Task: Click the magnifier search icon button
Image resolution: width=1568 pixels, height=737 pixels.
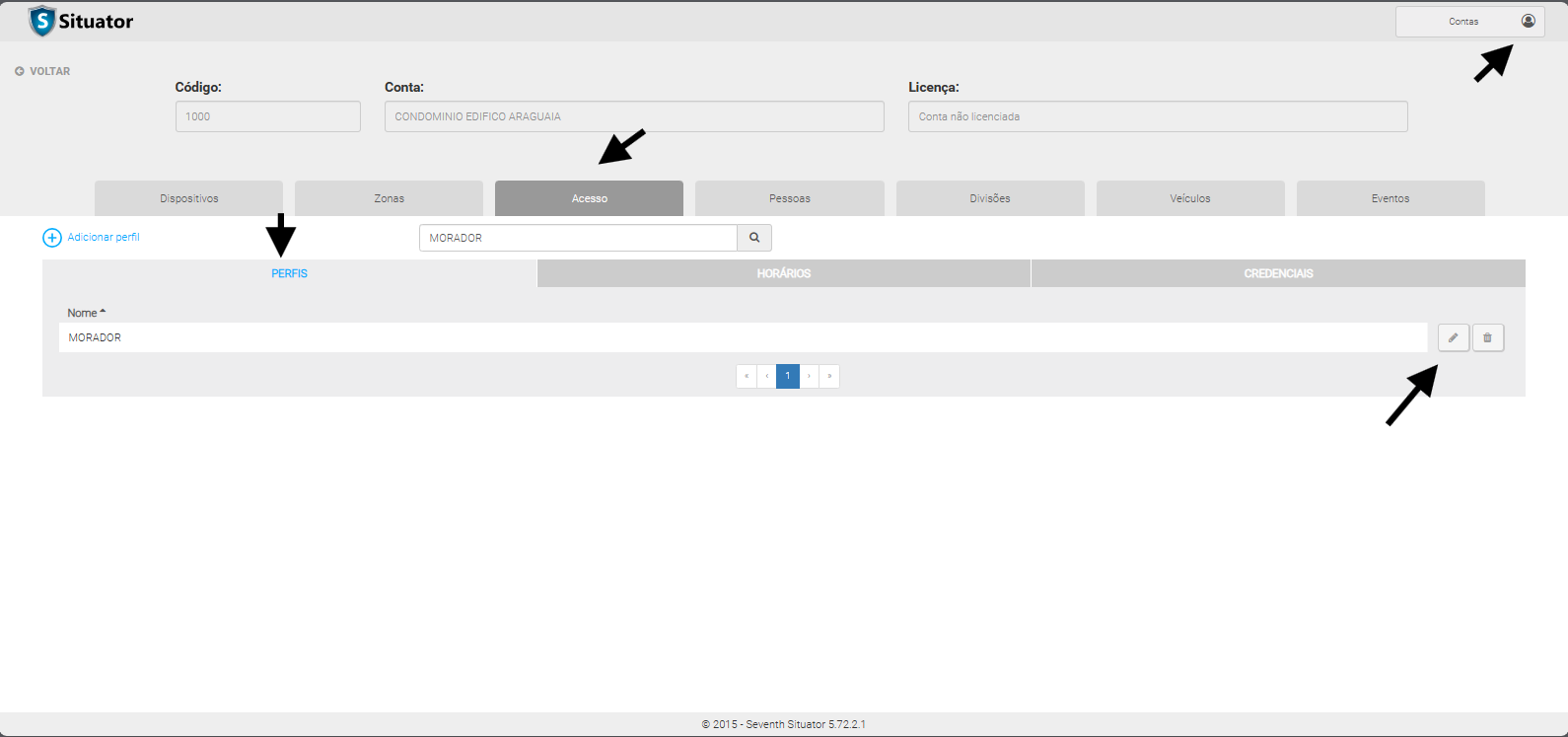Action: pos(754,238)
